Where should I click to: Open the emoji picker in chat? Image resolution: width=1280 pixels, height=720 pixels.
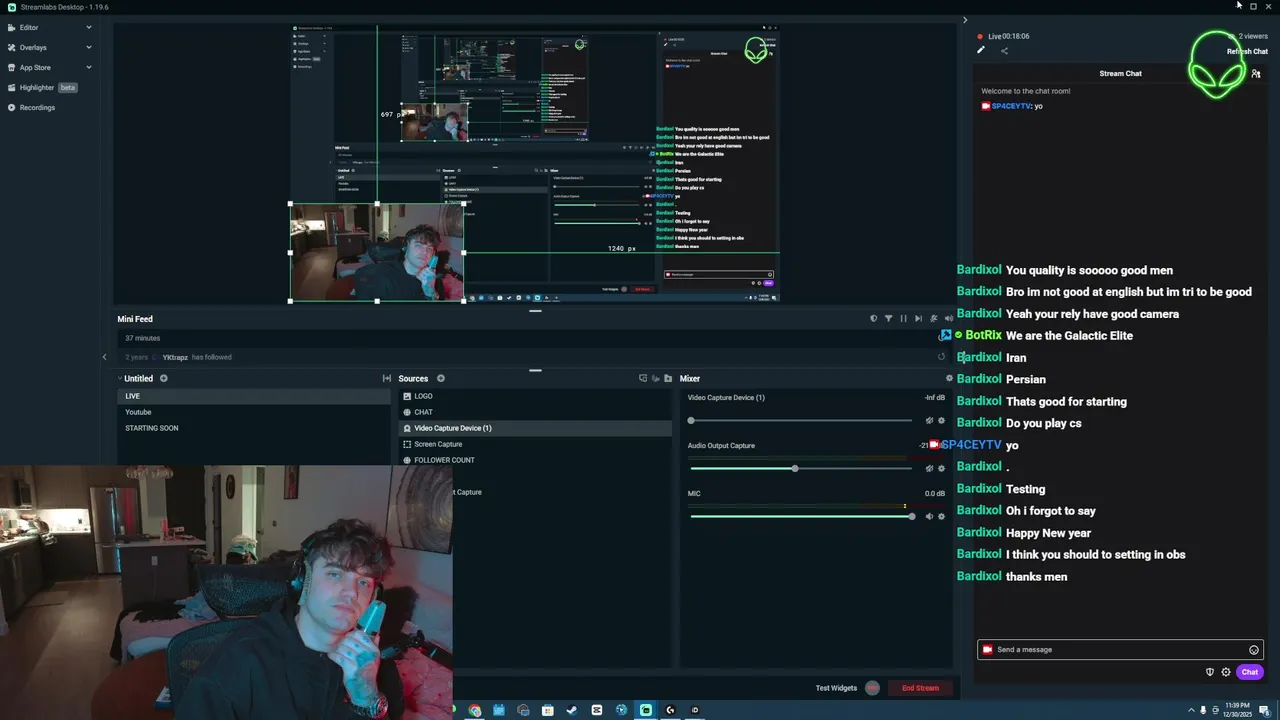tap(1254, 650)
